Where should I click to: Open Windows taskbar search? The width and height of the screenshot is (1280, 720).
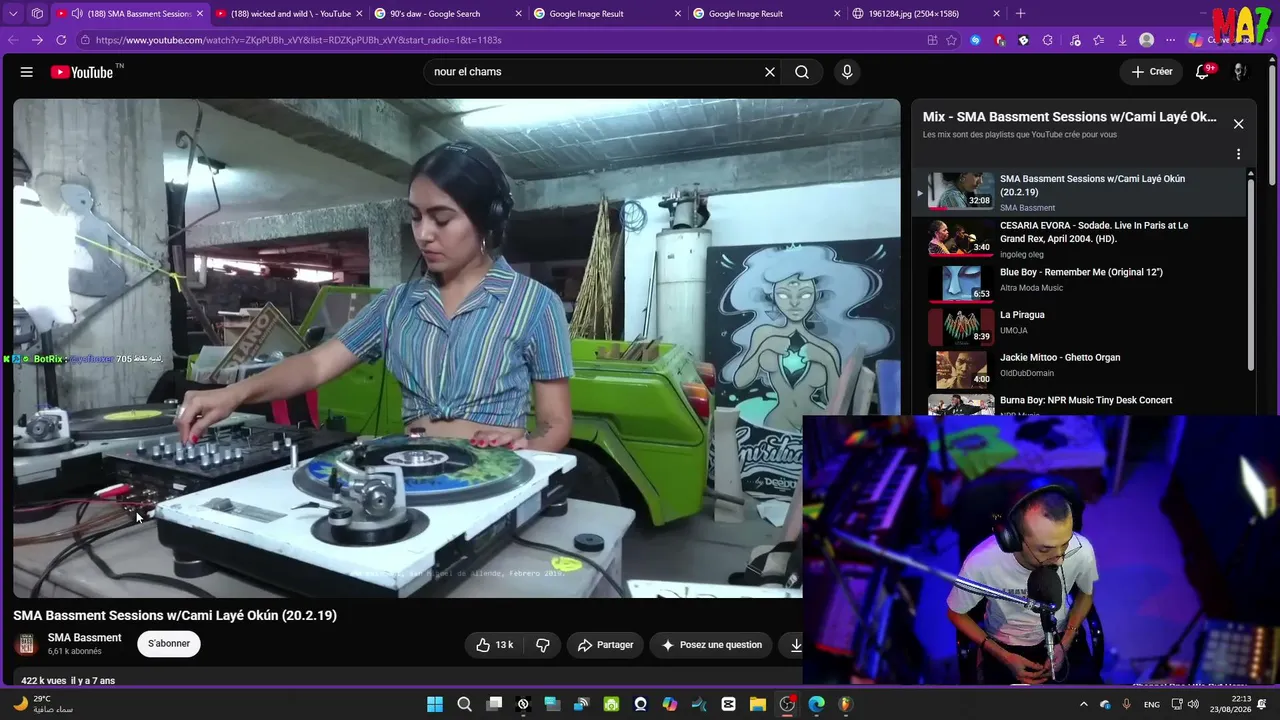click(x=464, y=704)
